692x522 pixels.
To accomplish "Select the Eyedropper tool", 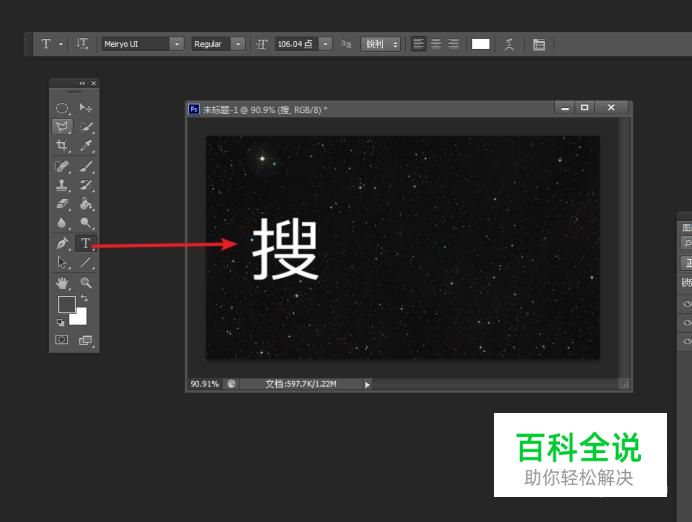I will 86,146.
